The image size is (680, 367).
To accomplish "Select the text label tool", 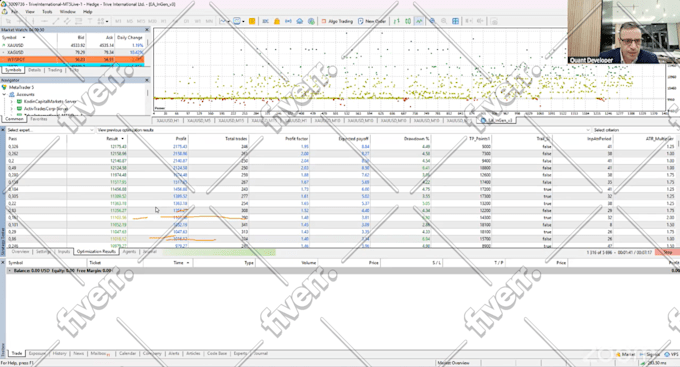I will click(x=90, y=21).
